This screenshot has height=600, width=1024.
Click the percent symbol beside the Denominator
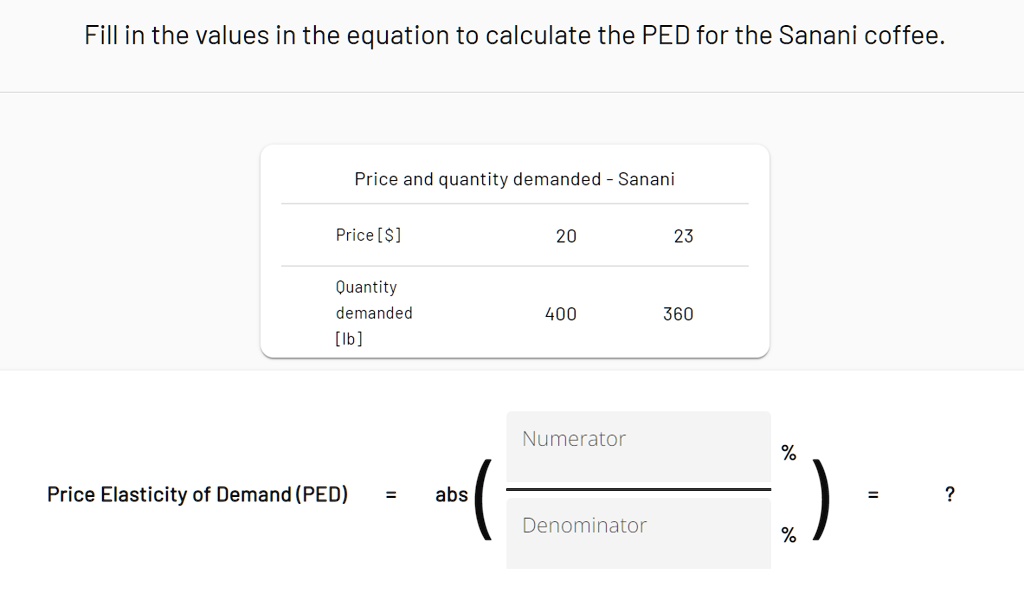(x=788, y=537)
